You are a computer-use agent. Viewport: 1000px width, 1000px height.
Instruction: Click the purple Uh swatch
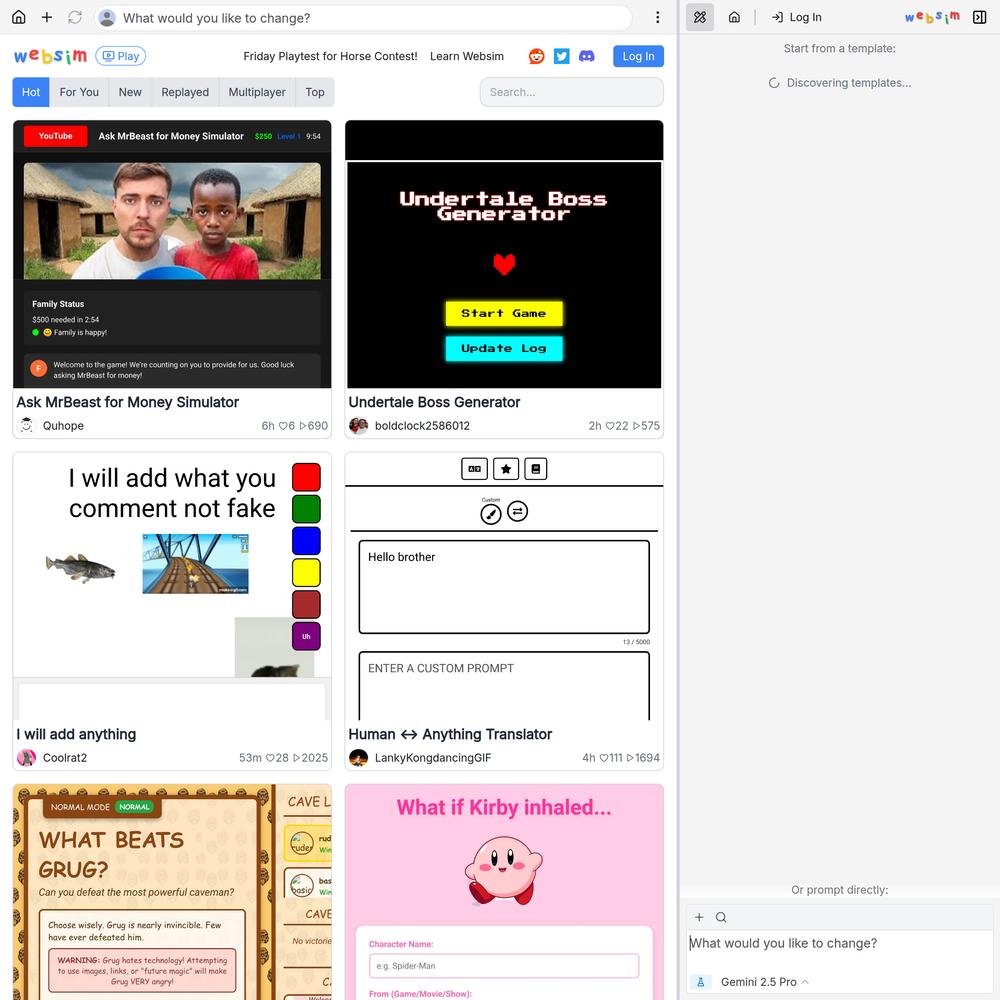pos(306,636)
